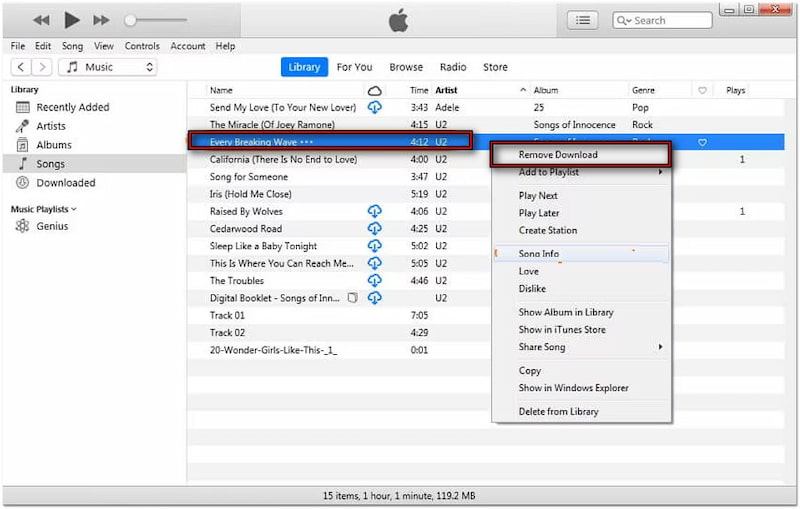The width and height of the screenshot is (800, 509).
Task: Open the Genius playlist
Action: pos(94,226)
